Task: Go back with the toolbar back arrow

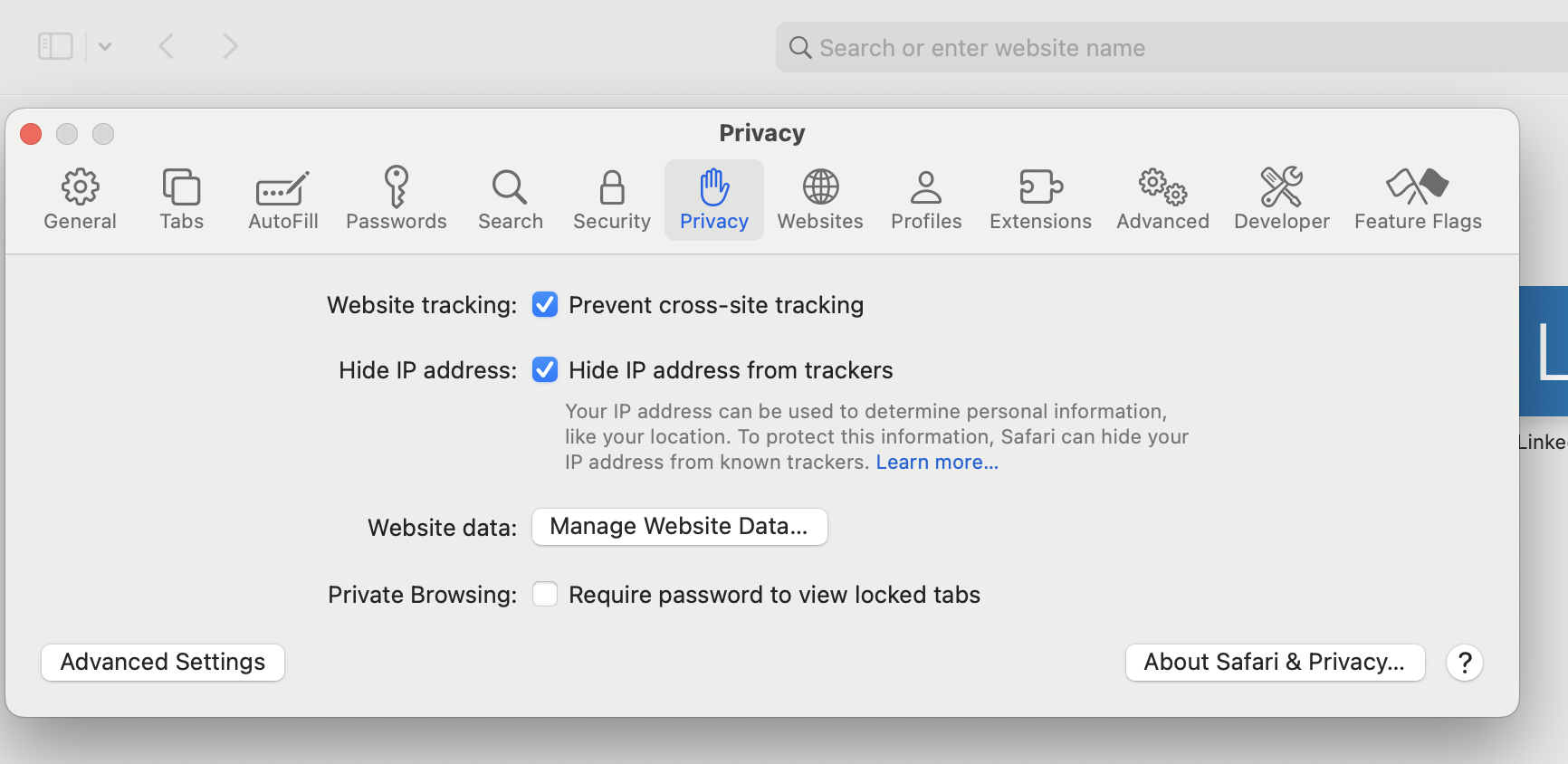Action: pyautogui.click(x=166, y=46)
